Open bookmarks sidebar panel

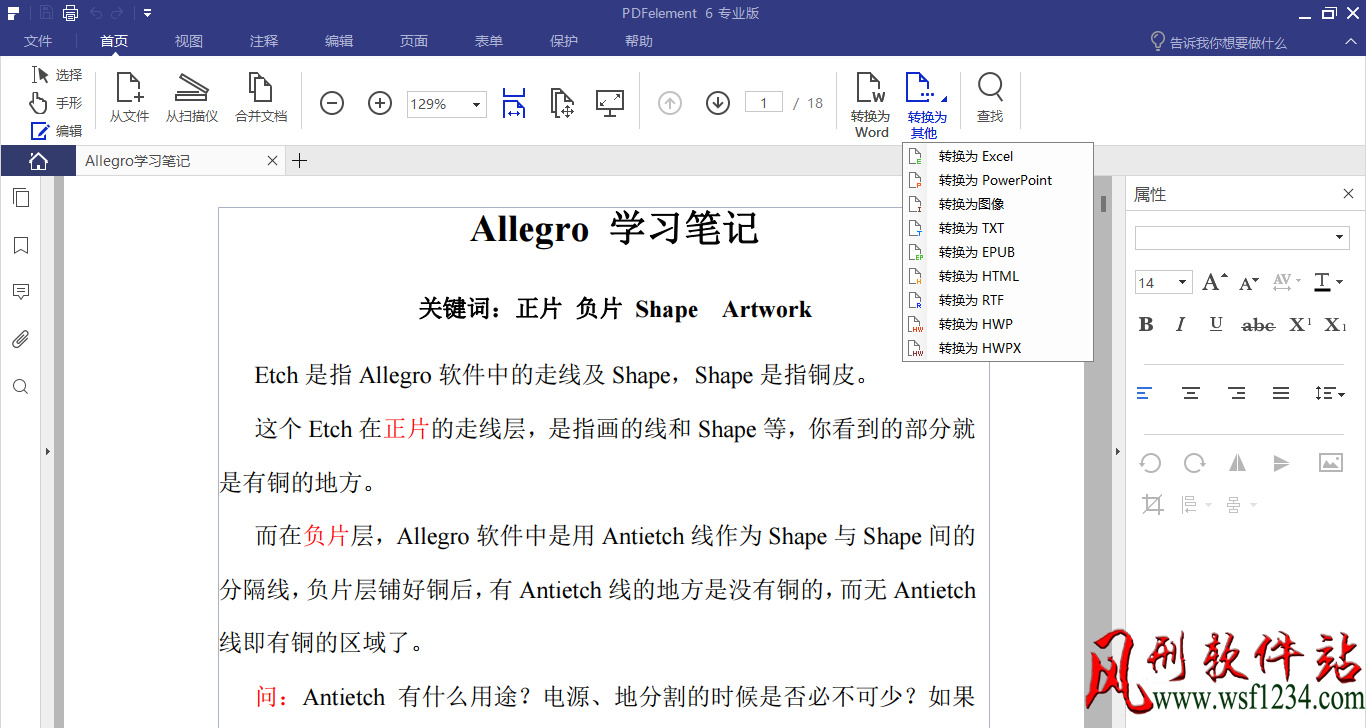point(20,245)
